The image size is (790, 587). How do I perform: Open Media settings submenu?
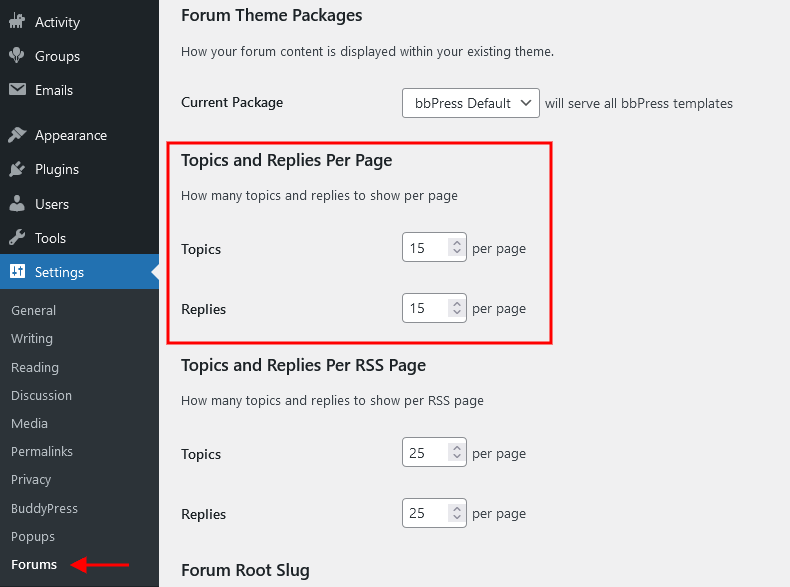[29, 424]
